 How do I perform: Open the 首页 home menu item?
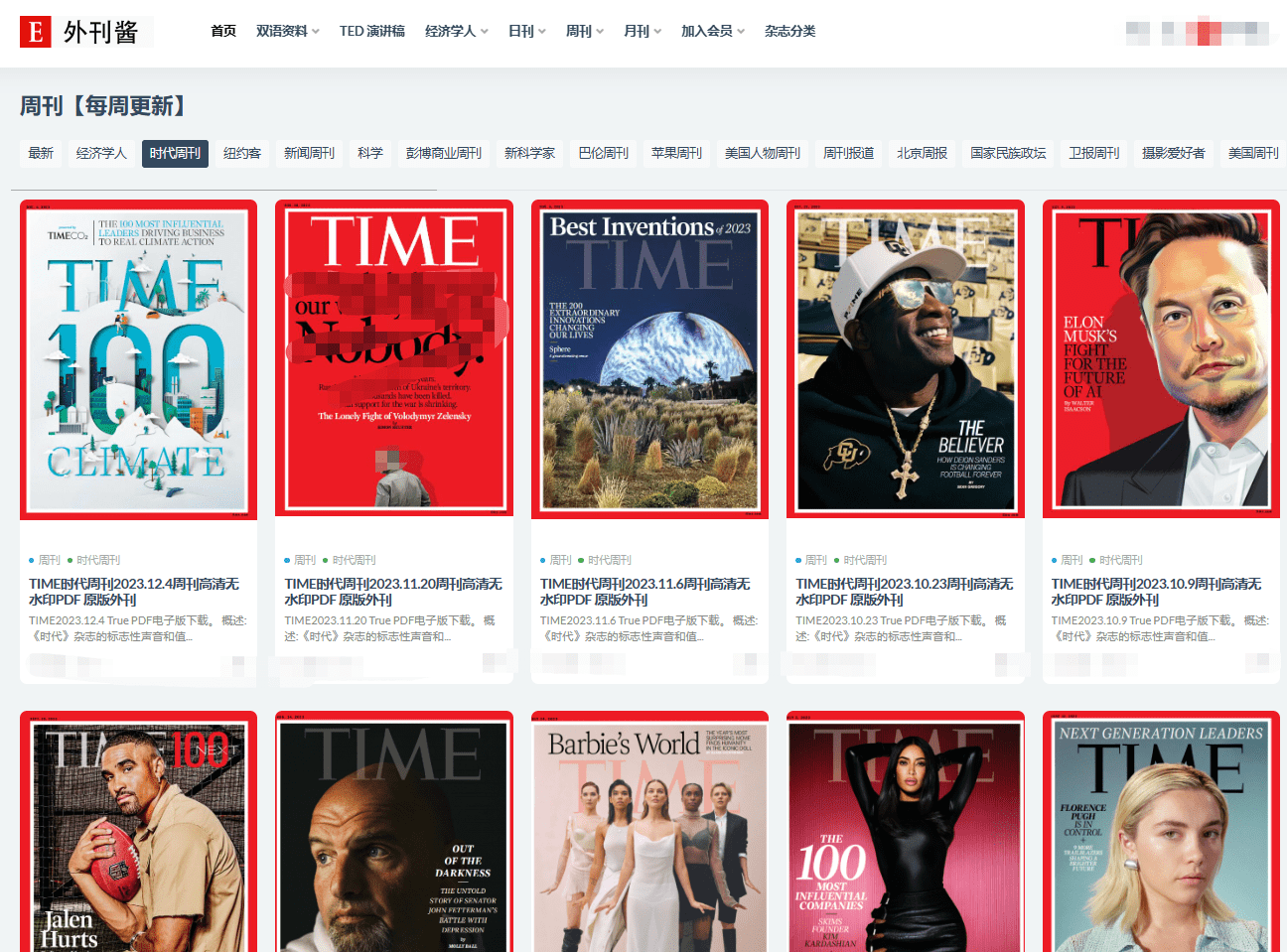pyautogui.click(x=223, y=31)
